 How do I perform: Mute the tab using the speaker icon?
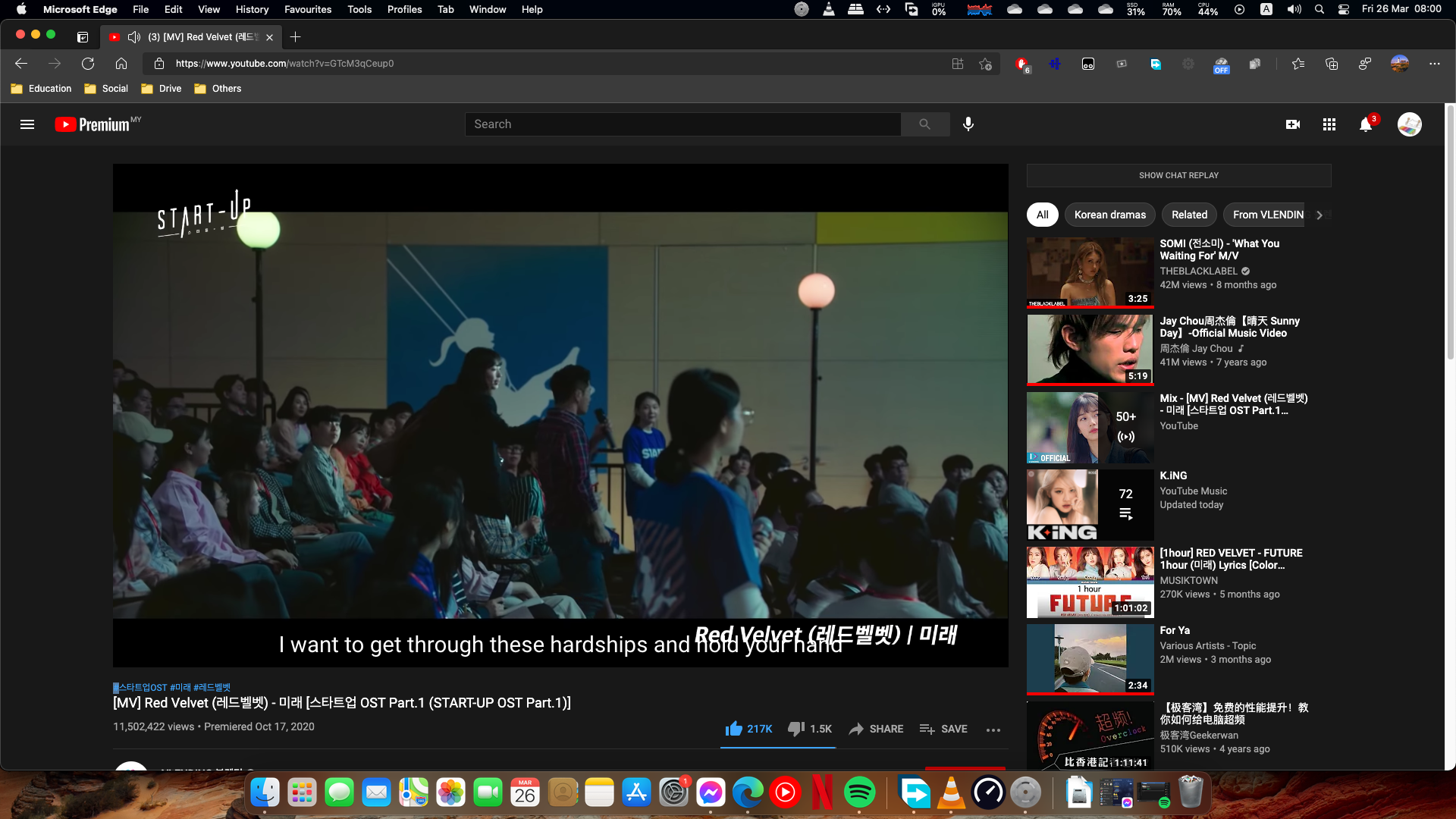point(134,37)
